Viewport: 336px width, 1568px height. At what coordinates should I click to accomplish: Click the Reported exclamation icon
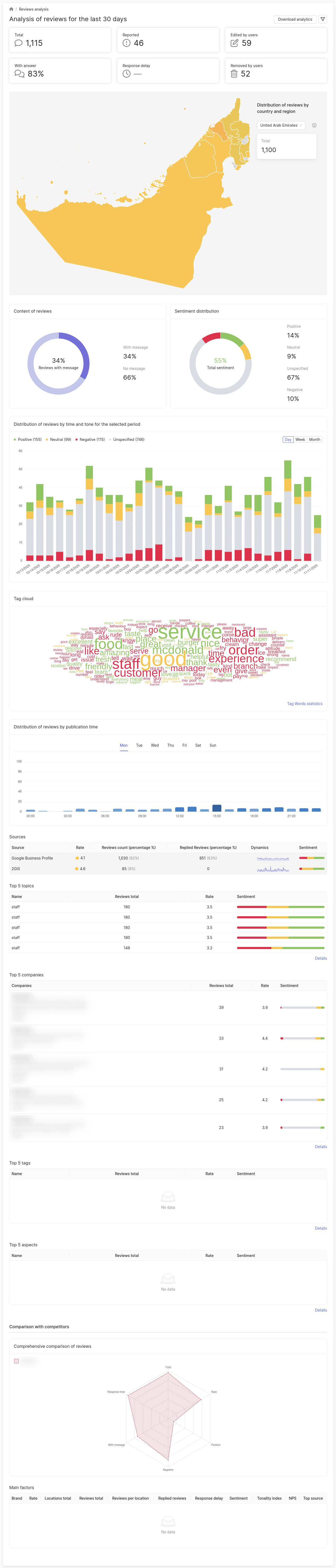pyautogui.click(x=127, y=43)
